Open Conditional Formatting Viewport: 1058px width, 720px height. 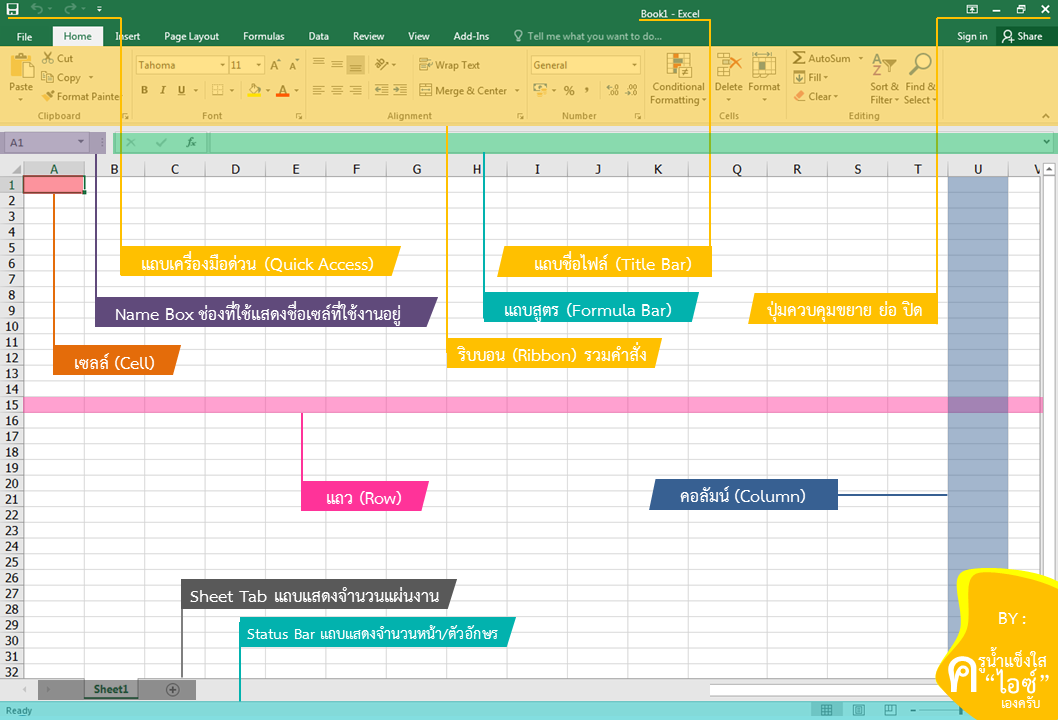678,79
